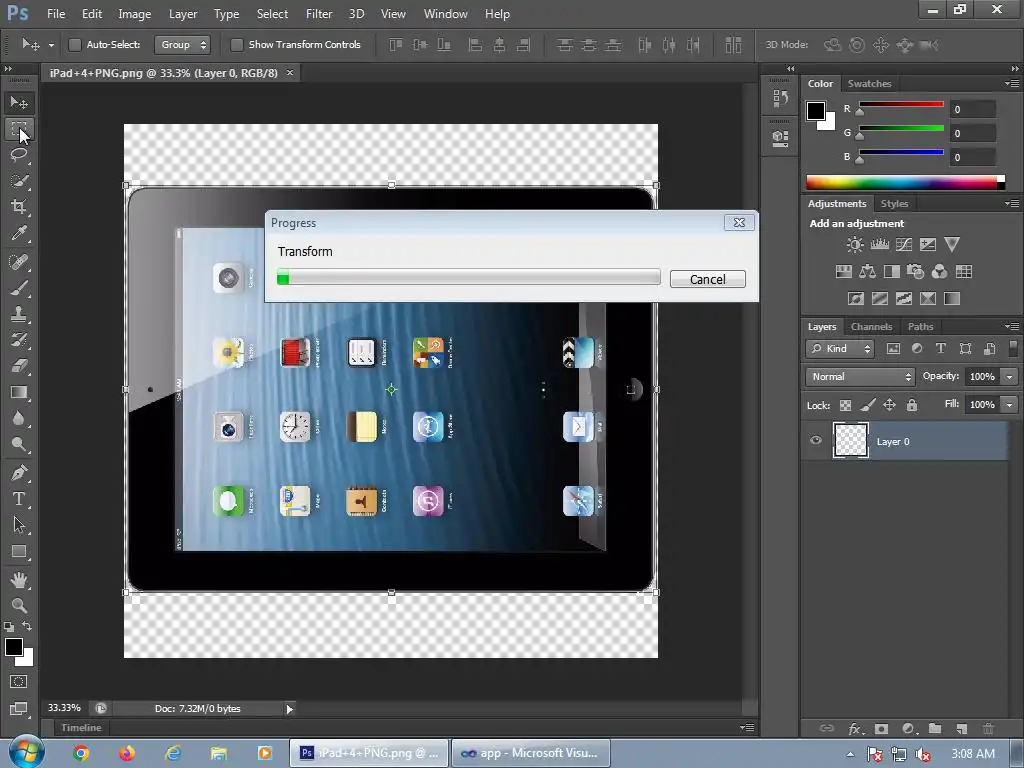1024x768 pixels.
Task: Toggle Lock position icon
Action: [x=889, y=406]
